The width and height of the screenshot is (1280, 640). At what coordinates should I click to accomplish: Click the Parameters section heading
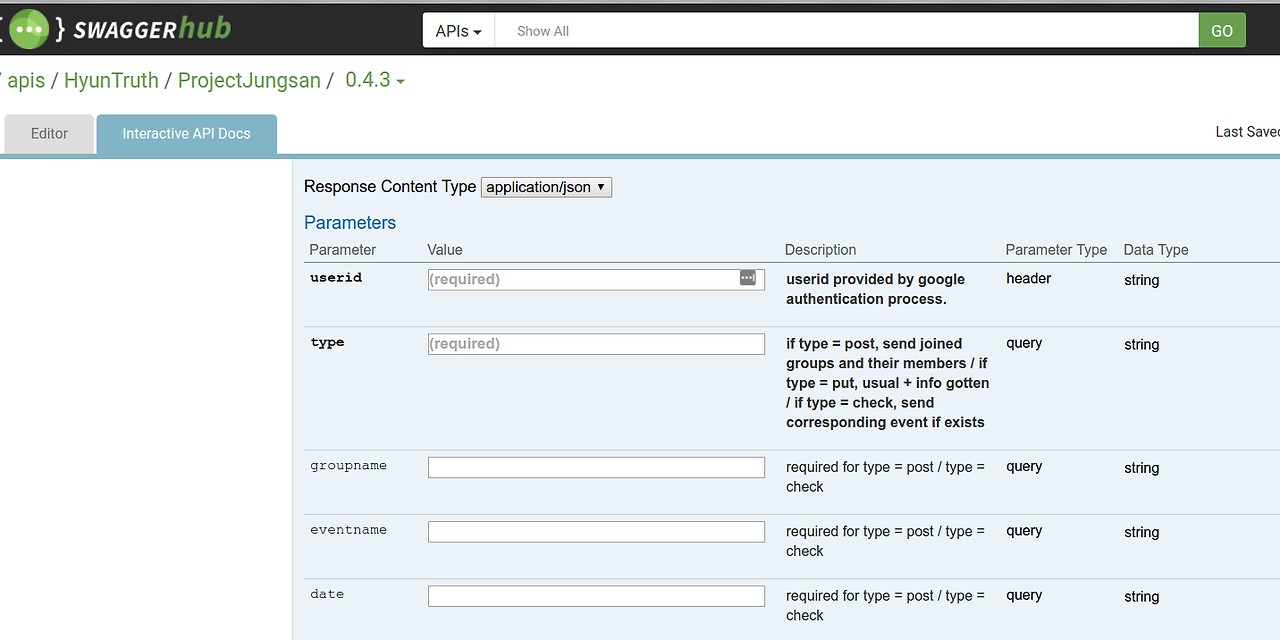(x=350, y=223)
